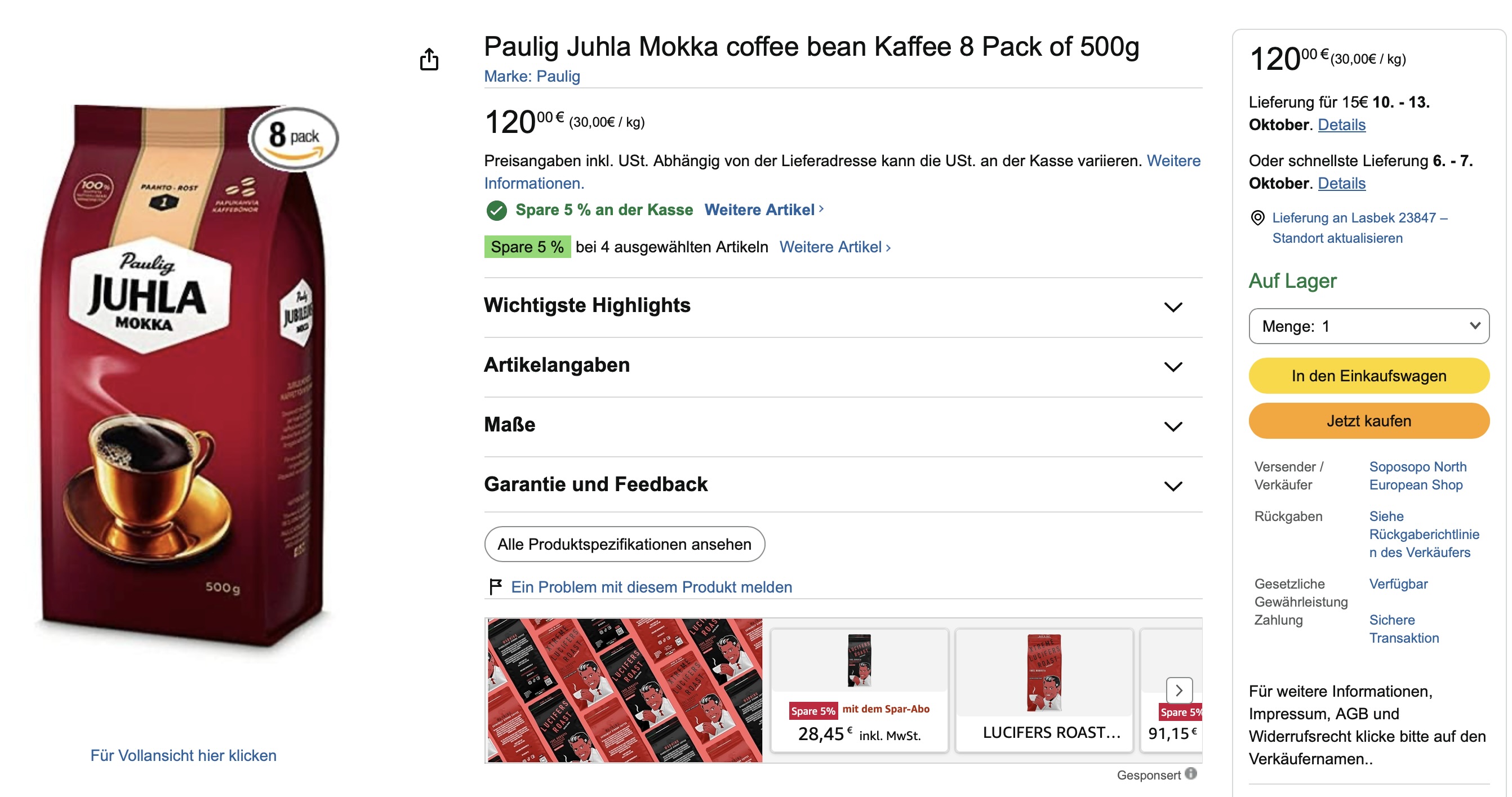1512x797 pixels.
Task: Click Weitere Artikel beside Spare 5 % badge
Action: 835,247
